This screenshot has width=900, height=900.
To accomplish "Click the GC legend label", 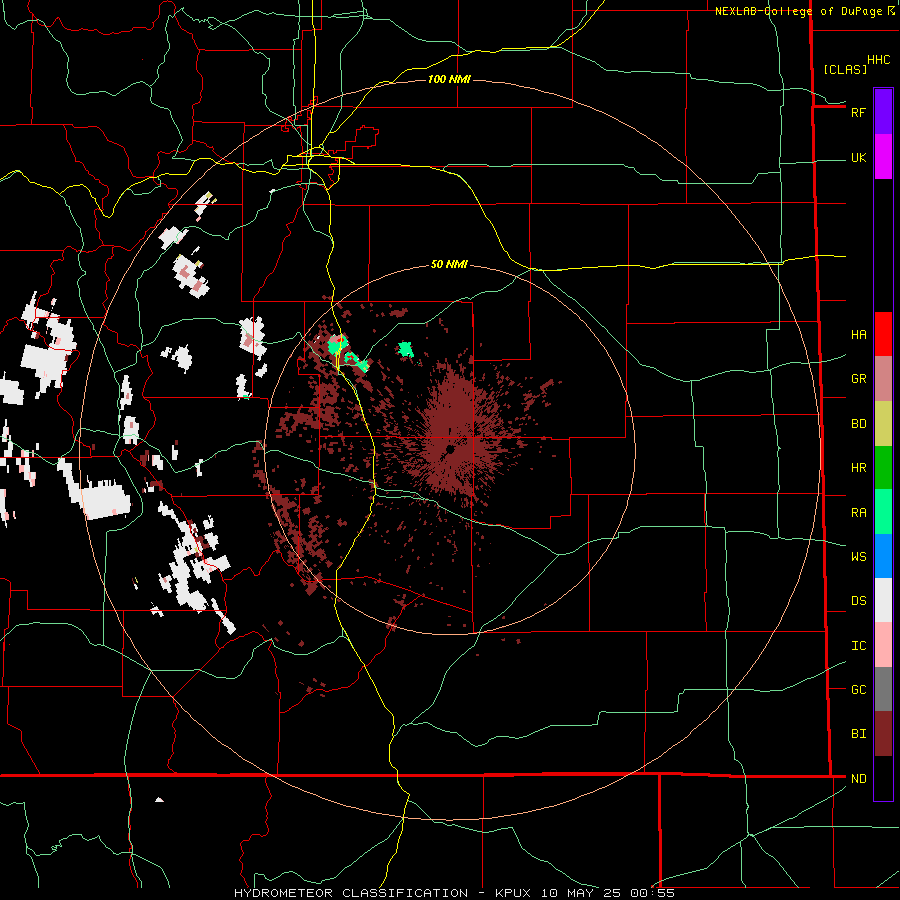I will click(x=858, y=690).
